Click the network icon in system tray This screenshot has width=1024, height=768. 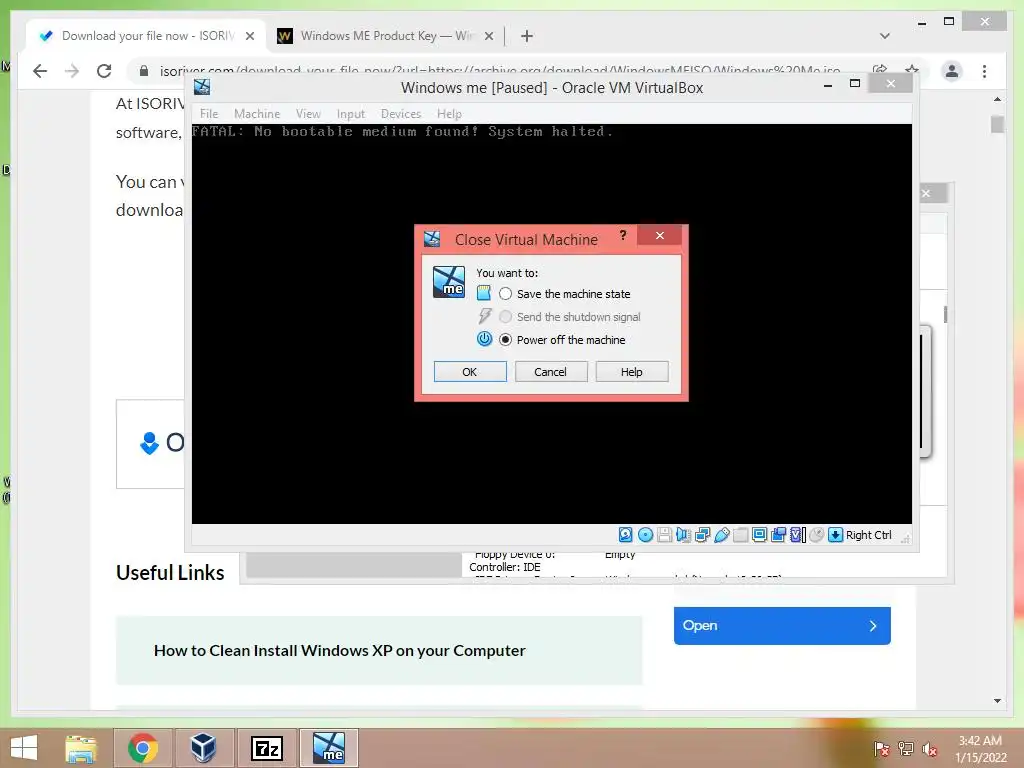pyautogui.click(x=905, y=749)
